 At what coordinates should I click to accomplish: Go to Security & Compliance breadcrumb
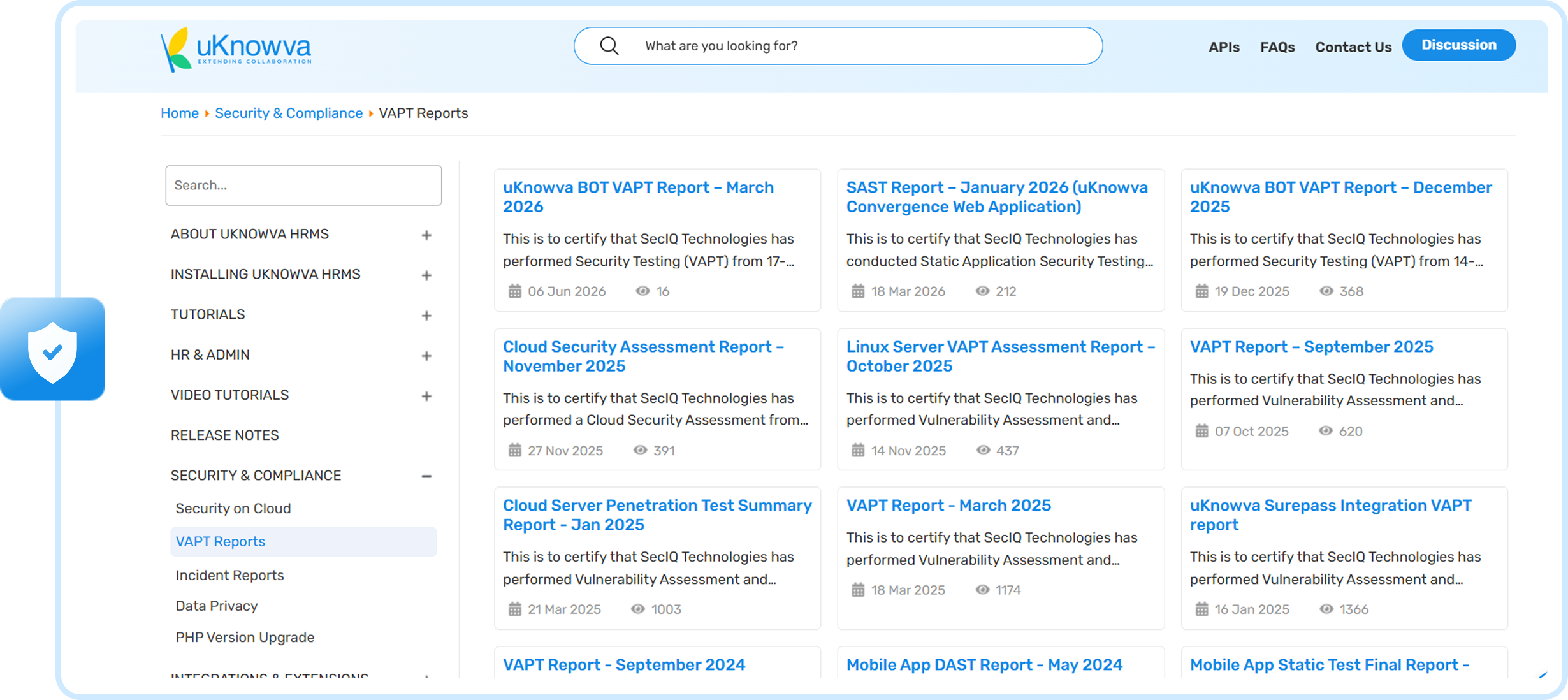pos(289,113)
